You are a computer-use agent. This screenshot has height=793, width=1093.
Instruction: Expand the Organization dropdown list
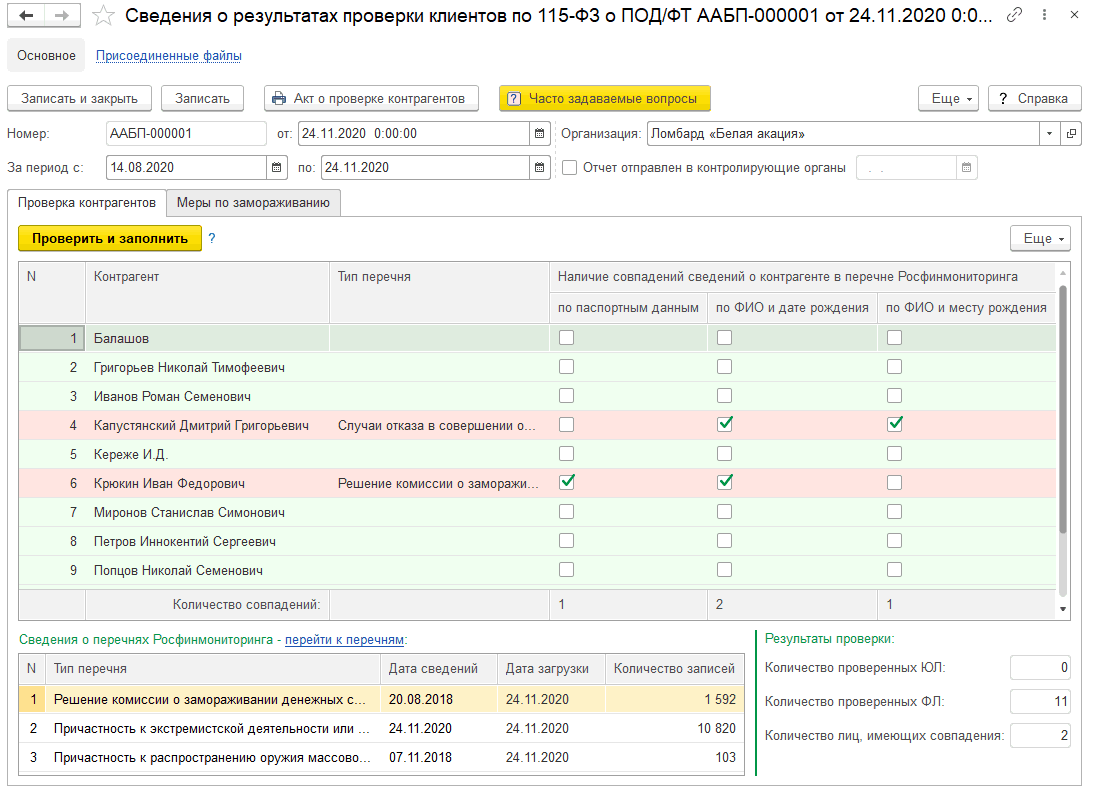click(x=1049, y=133)
